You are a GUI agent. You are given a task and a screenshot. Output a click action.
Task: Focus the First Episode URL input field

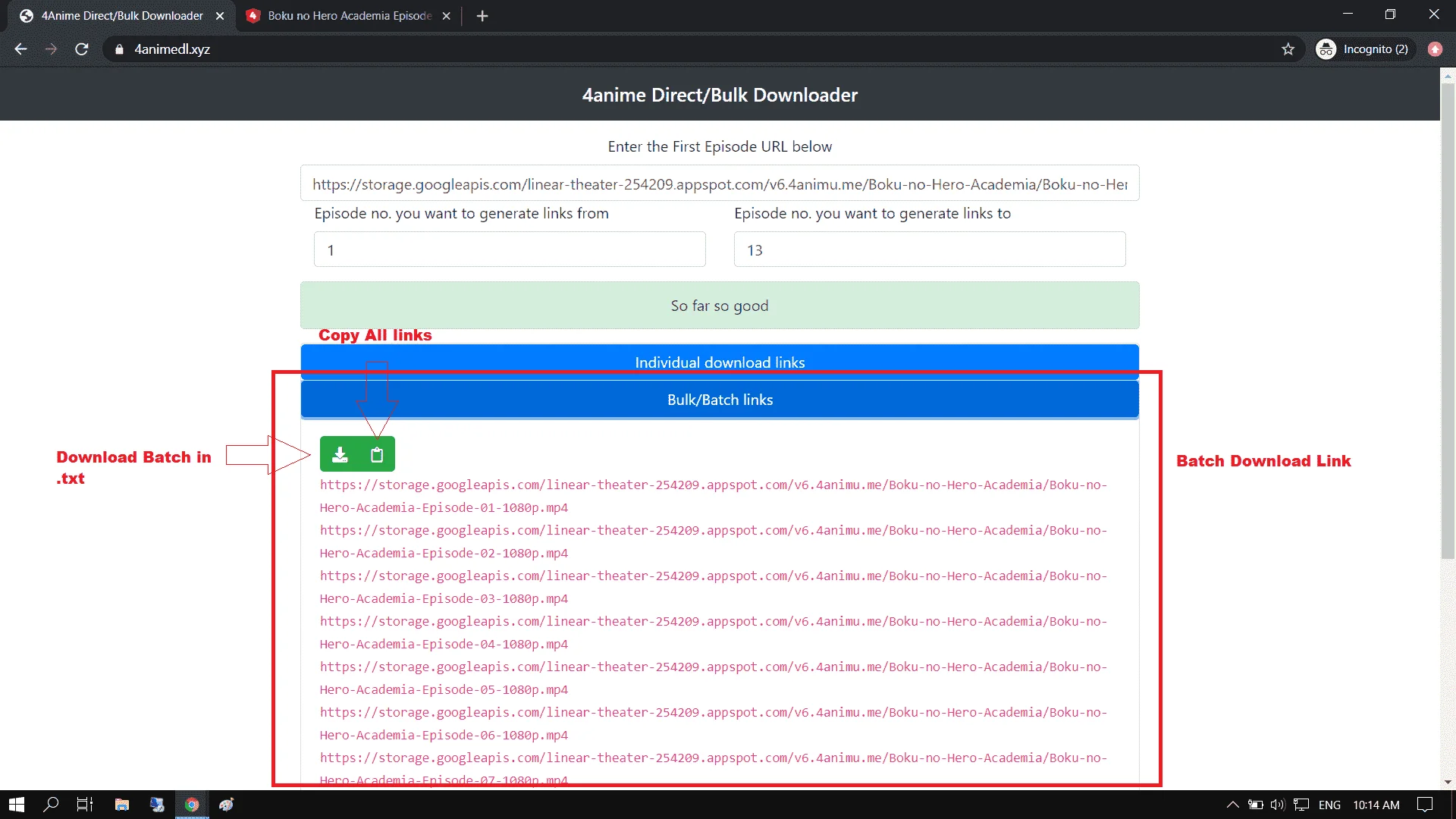point(720,184)
